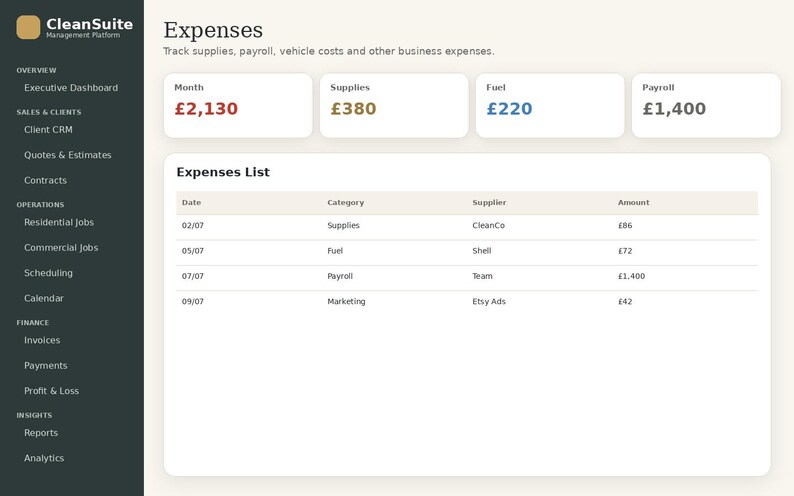794x496 pixels.
Task: Click the £72 amount
Action: click(625, 251)
